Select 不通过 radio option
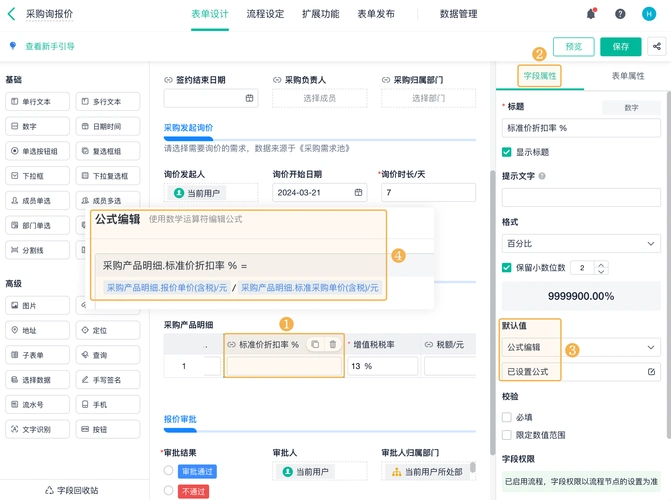Image resolution: width=671 pixels, height=500 pixels. click(169, 491)
